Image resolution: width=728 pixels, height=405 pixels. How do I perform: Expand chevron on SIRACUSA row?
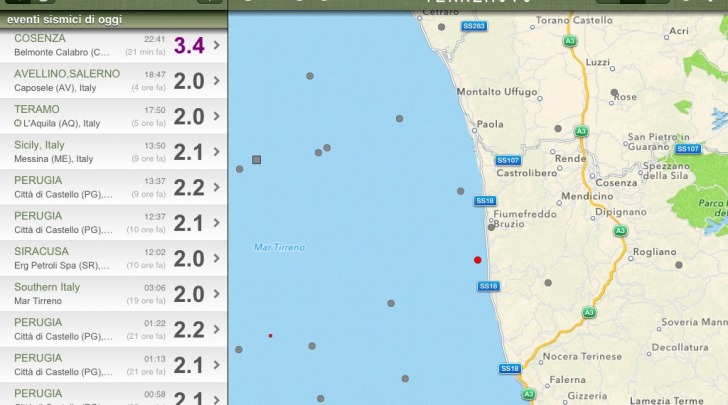217,258
